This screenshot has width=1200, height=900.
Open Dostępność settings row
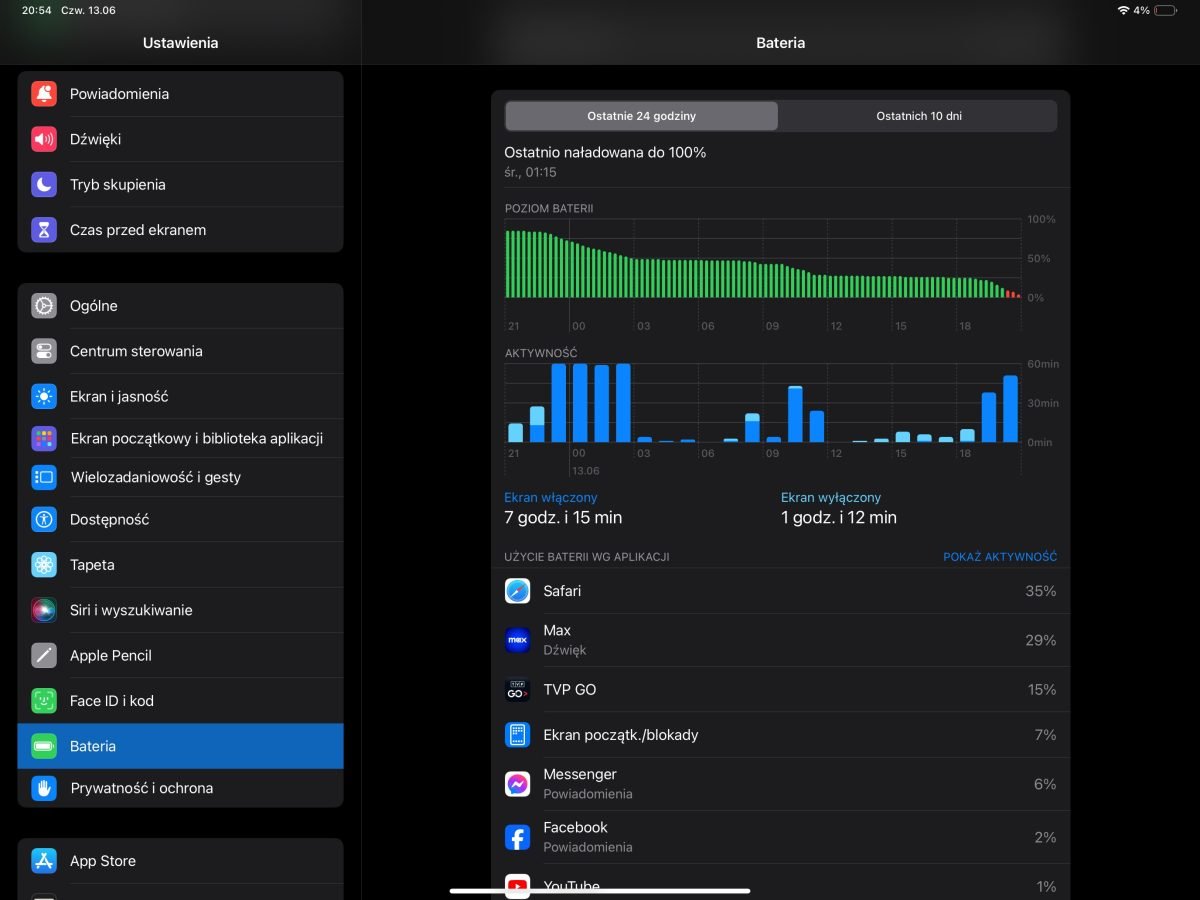[x=180, y=519]
